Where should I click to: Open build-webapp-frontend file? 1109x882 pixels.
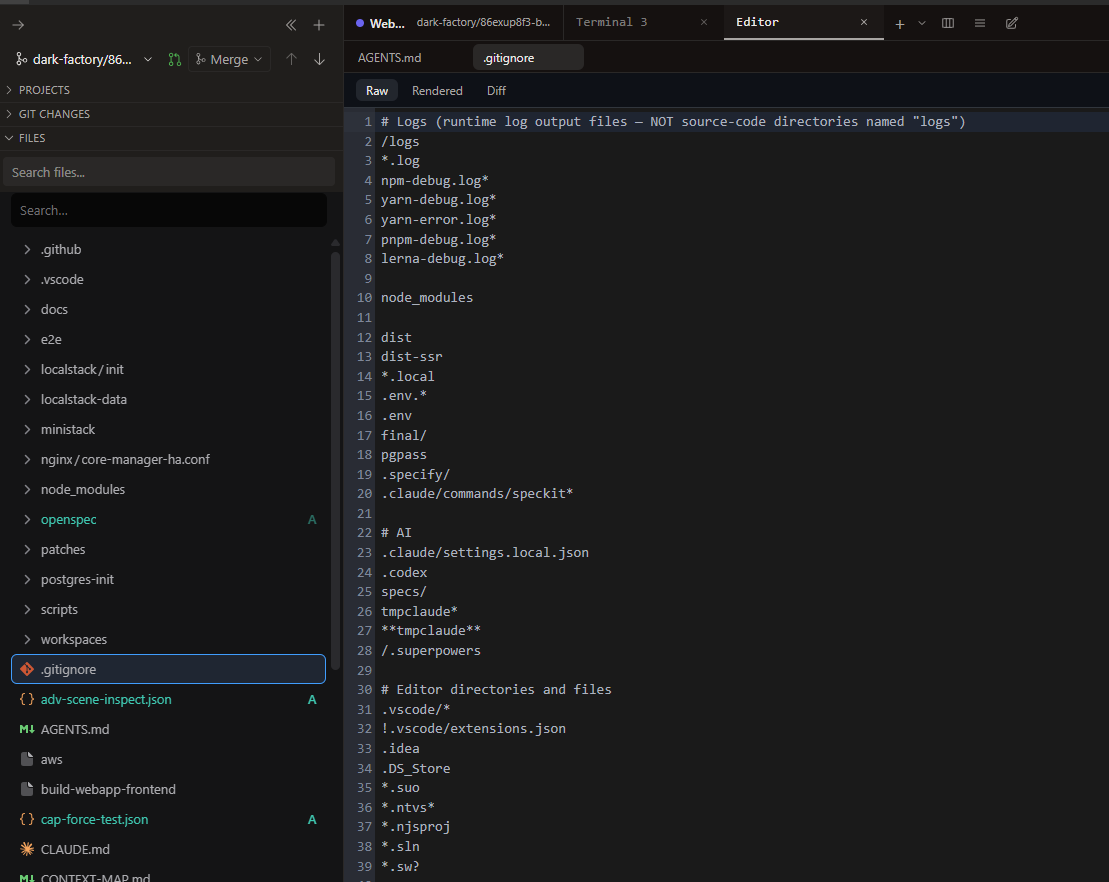point(168,789)
